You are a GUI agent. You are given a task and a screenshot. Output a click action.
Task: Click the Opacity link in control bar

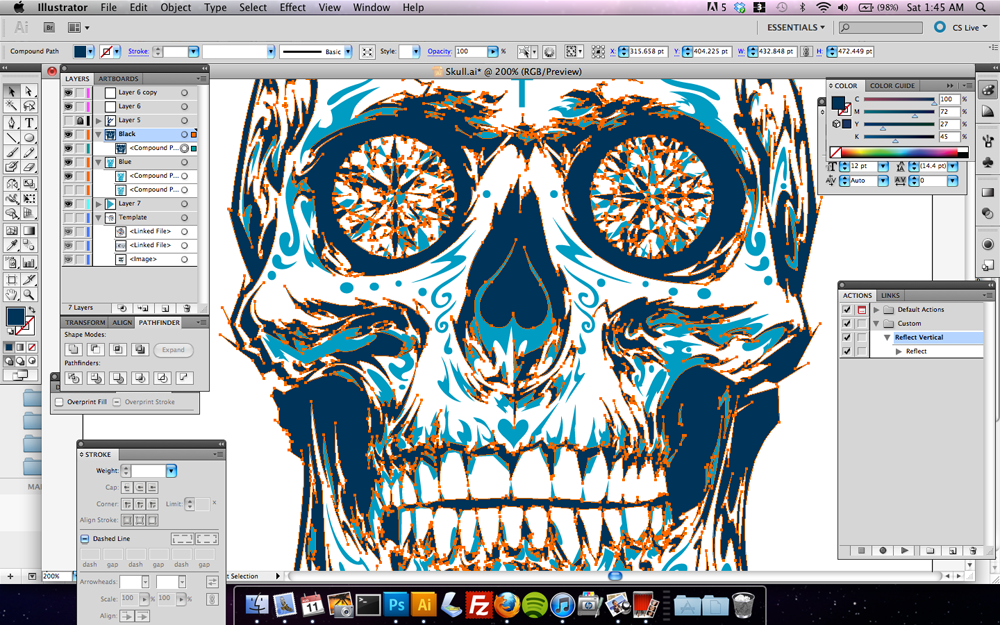pyautogui.click(x=439, y=52)
